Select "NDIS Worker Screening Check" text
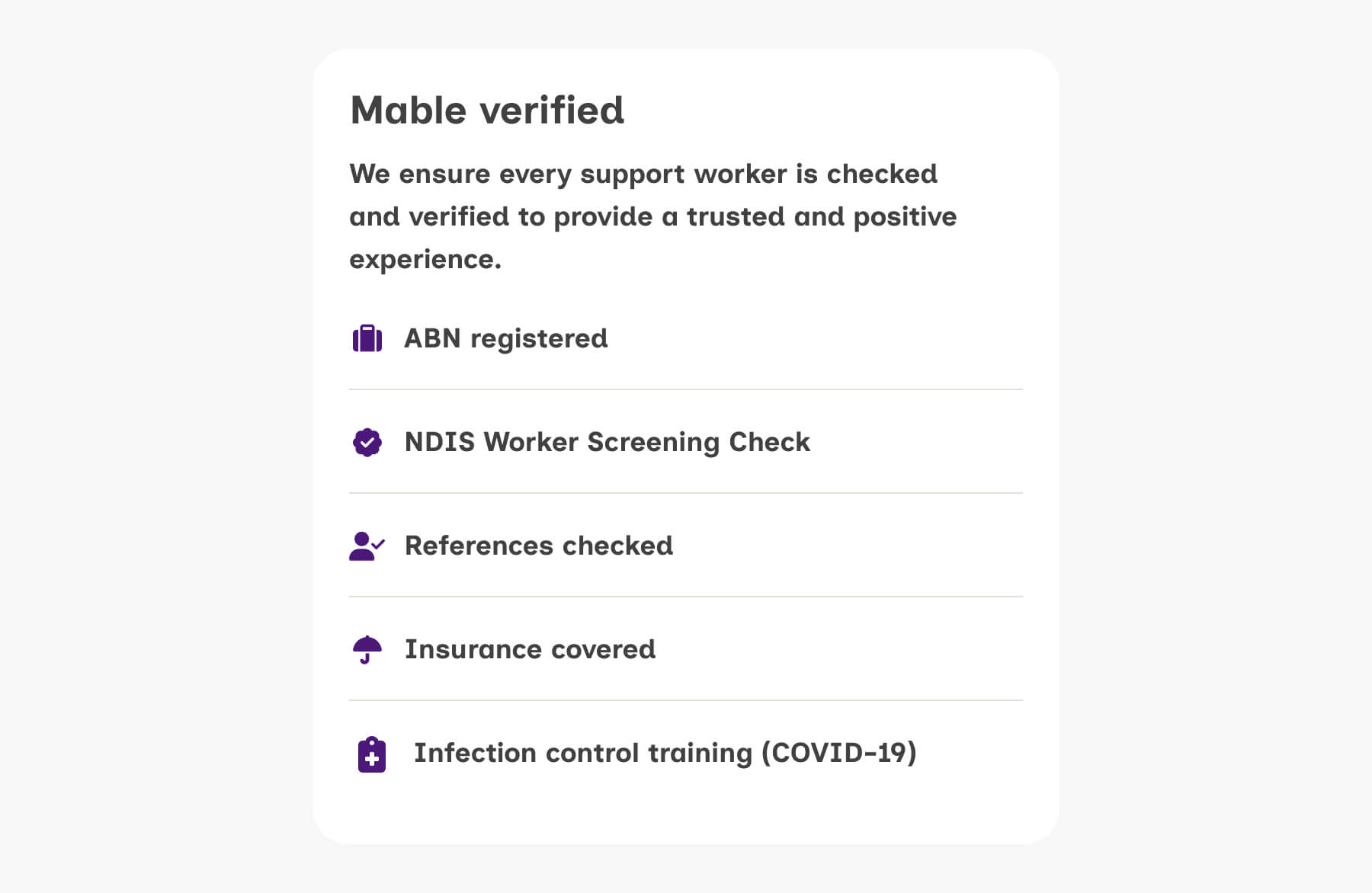 607,442
